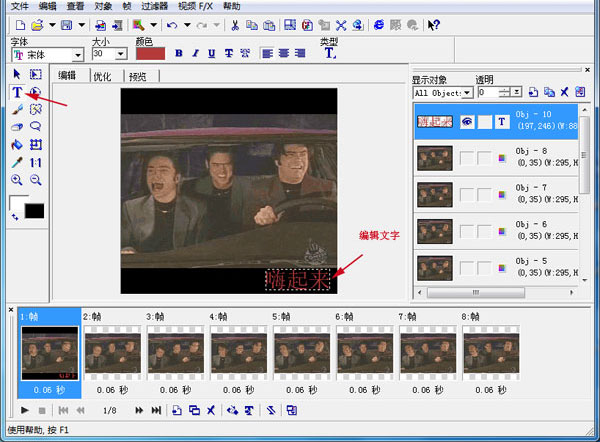
Task: Select the Text tool in the toolbox
Action: click(17, 92)
